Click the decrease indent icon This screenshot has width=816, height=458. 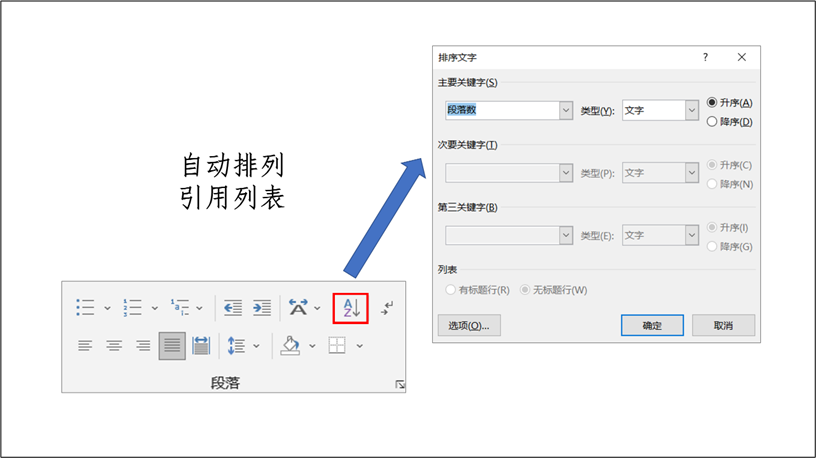pyautogui.click(x=232, y=308)
